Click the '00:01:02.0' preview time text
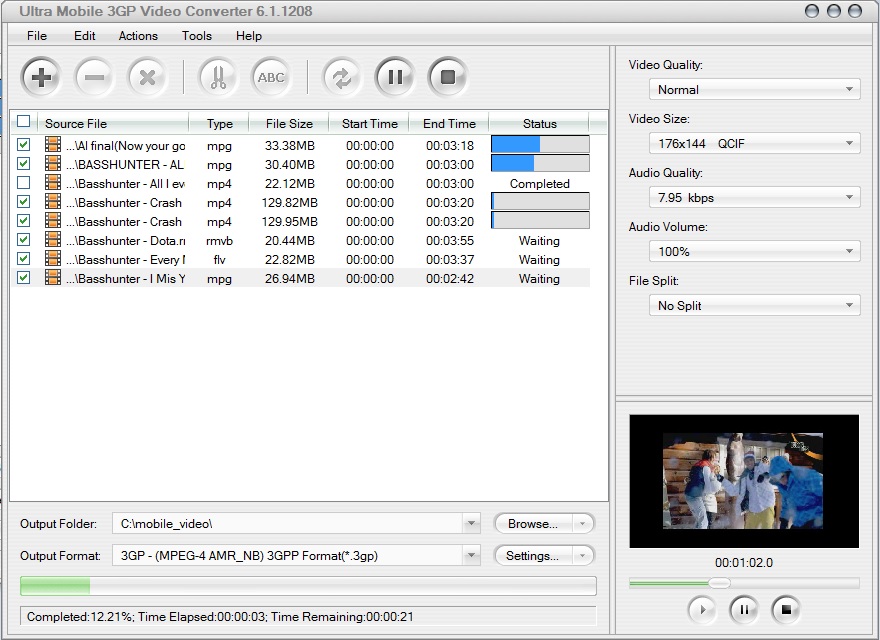 click(x=744, y=563)
